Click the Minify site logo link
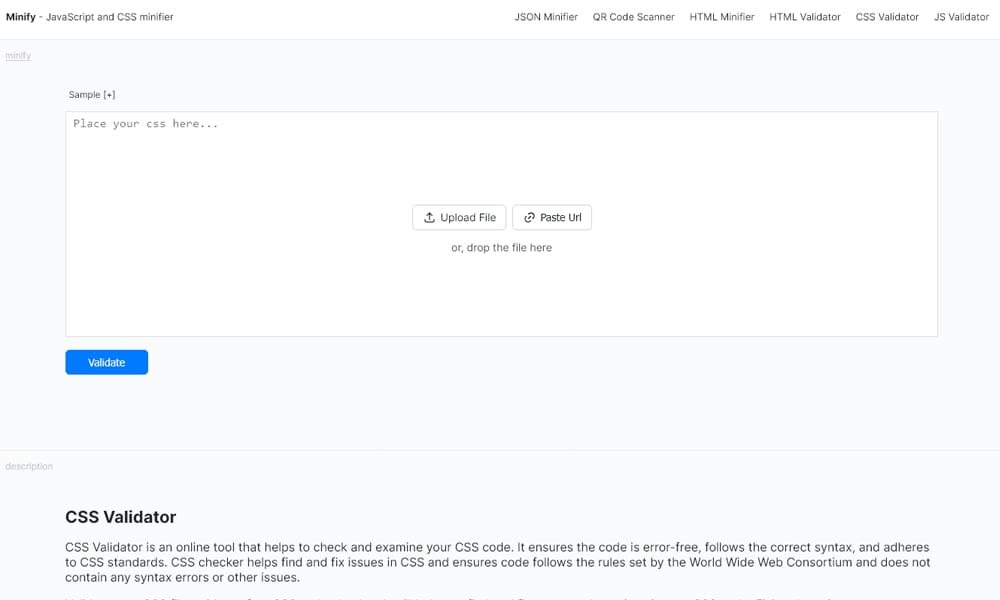 pyautogui.click(x=20, y=17)
